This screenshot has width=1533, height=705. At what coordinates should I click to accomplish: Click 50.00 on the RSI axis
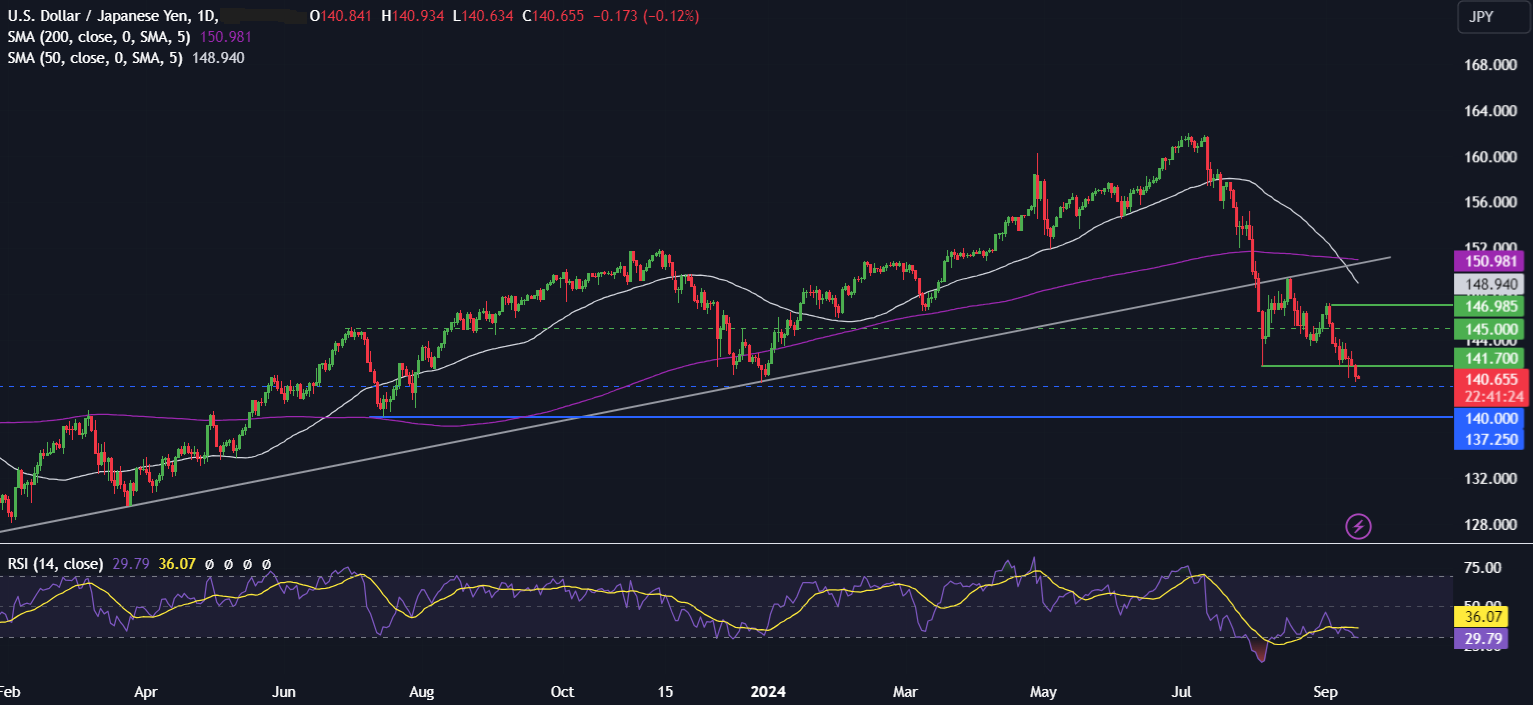[x=1481, y=606]
